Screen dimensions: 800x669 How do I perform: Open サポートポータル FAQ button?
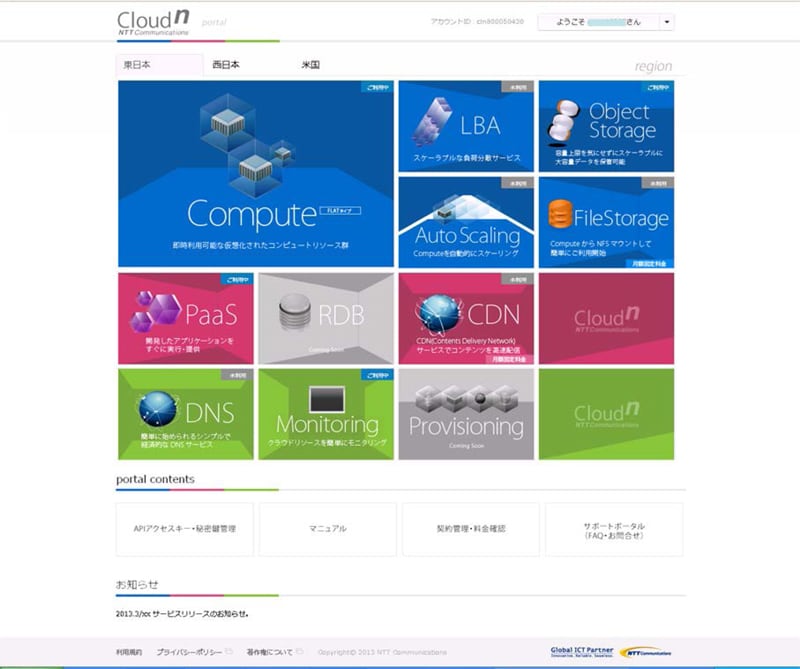point(614,529)
